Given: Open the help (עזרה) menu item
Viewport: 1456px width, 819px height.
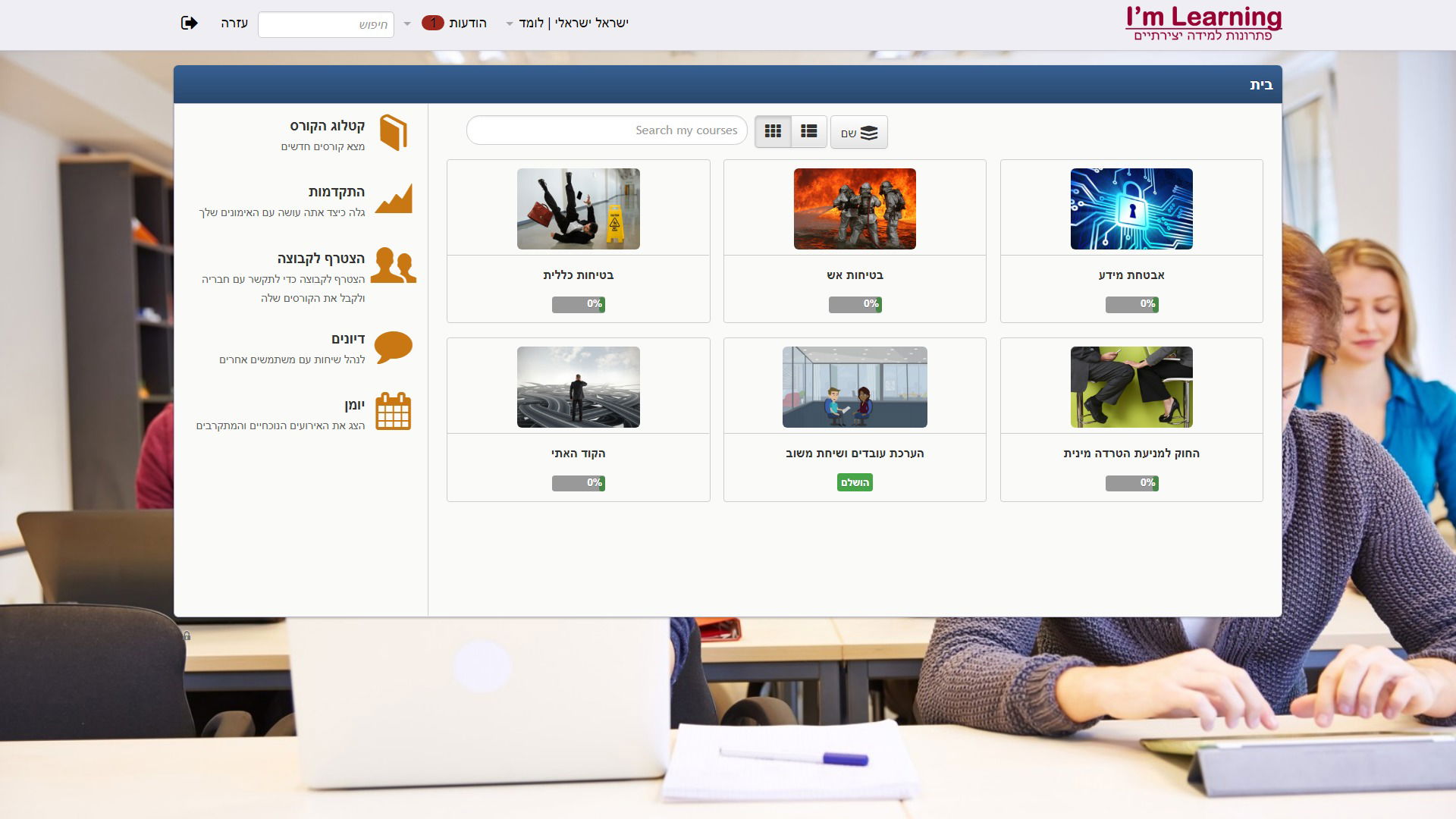Looking at the screenshot, I should pos(234,23).
